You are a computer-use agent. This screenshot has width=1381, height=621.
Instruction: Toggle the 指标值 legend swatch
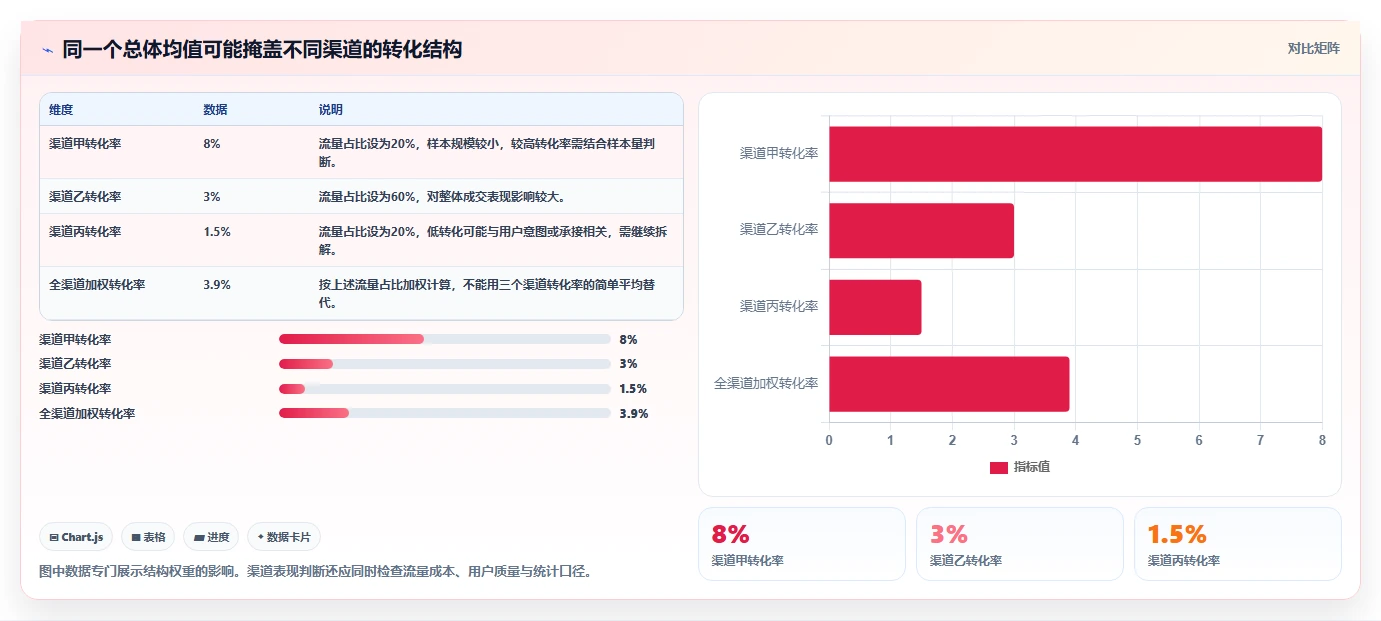tap(998, 468)
